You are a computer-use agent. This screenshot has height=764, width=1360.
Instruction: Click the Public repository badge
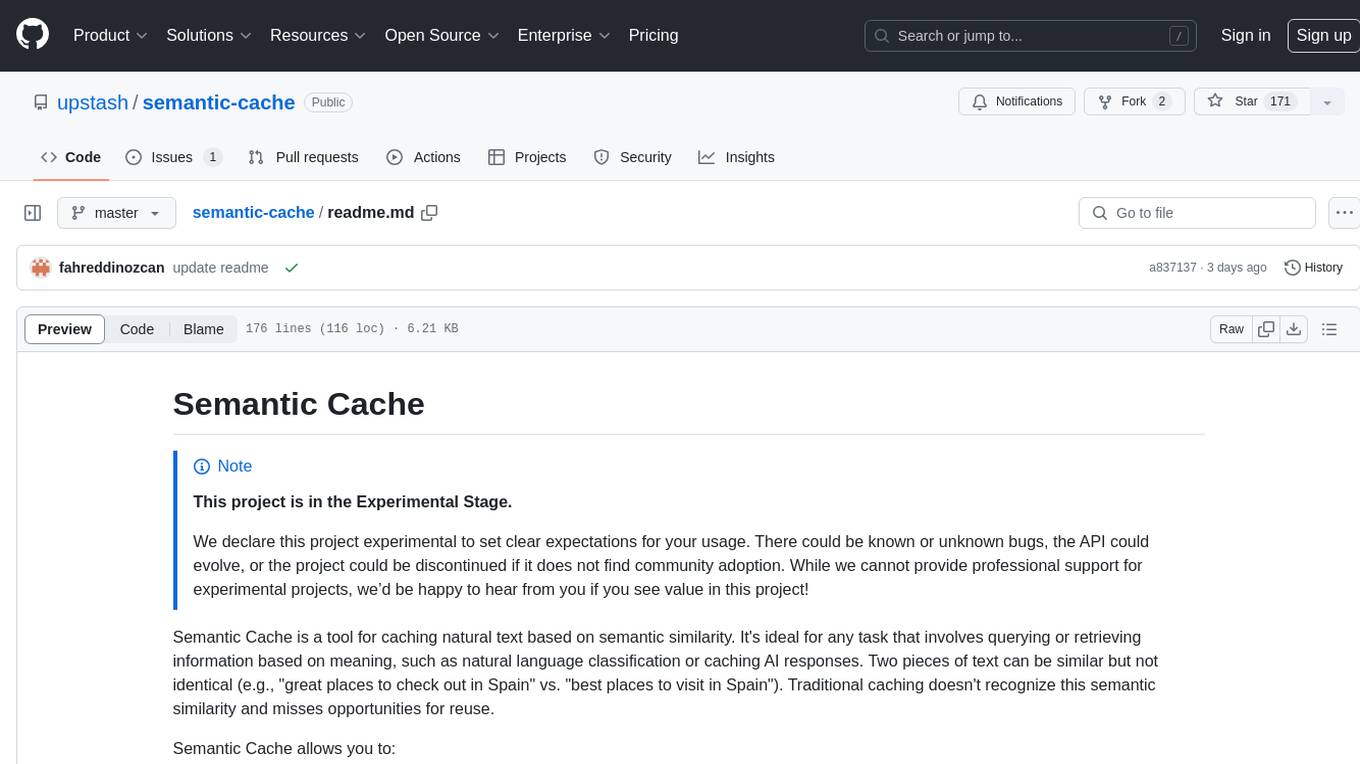coord(328,102)
